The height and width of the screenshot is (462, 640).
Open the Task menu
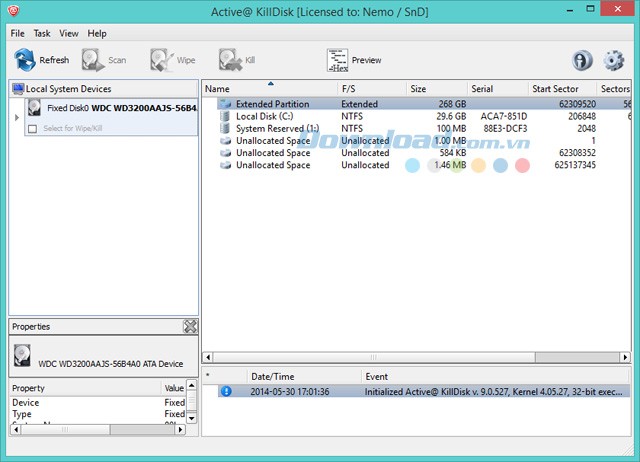coord(42,33)
